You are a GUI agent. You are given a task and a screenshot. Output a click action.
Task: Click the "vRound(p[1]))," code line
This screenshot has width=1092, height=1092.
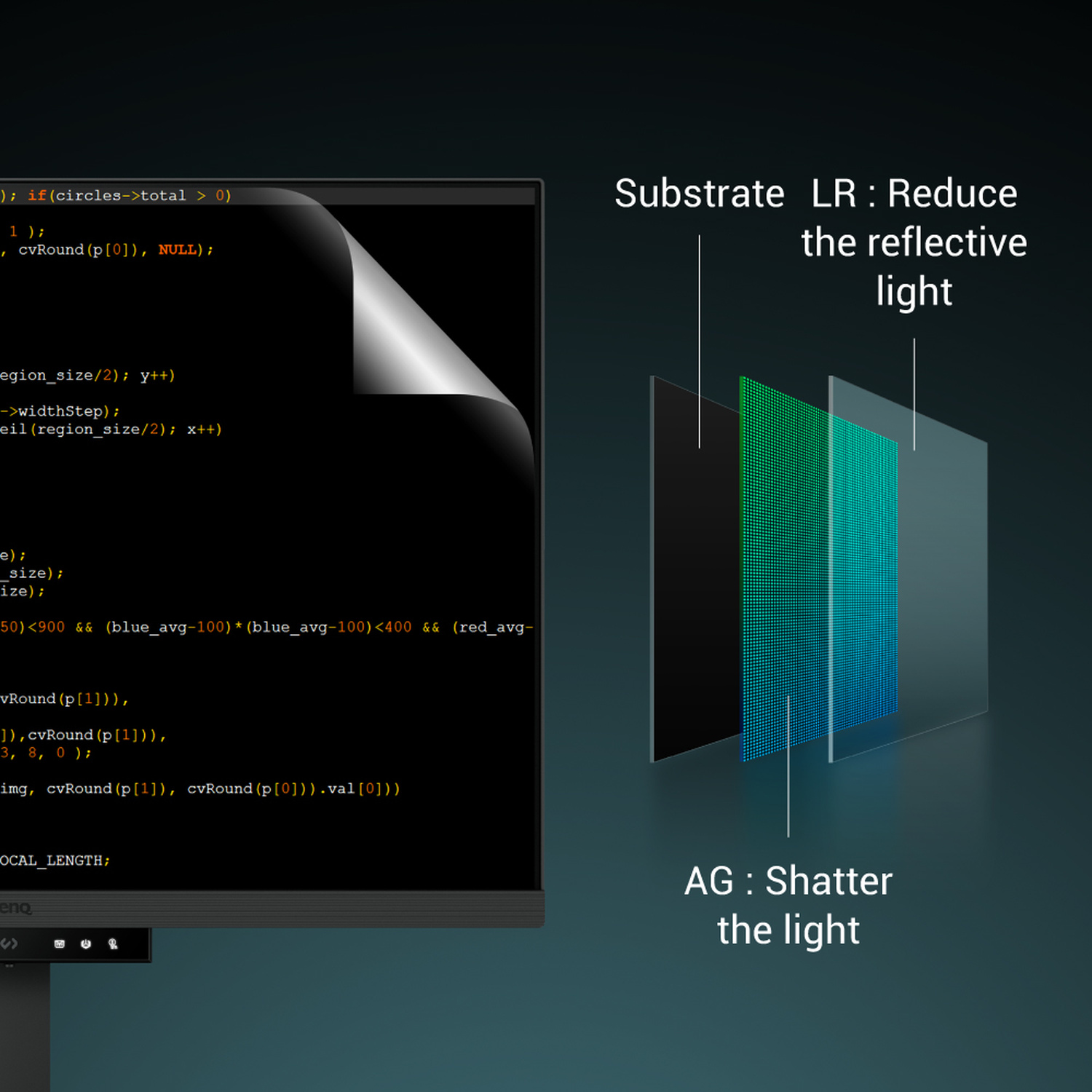click(x=64, y=699)
